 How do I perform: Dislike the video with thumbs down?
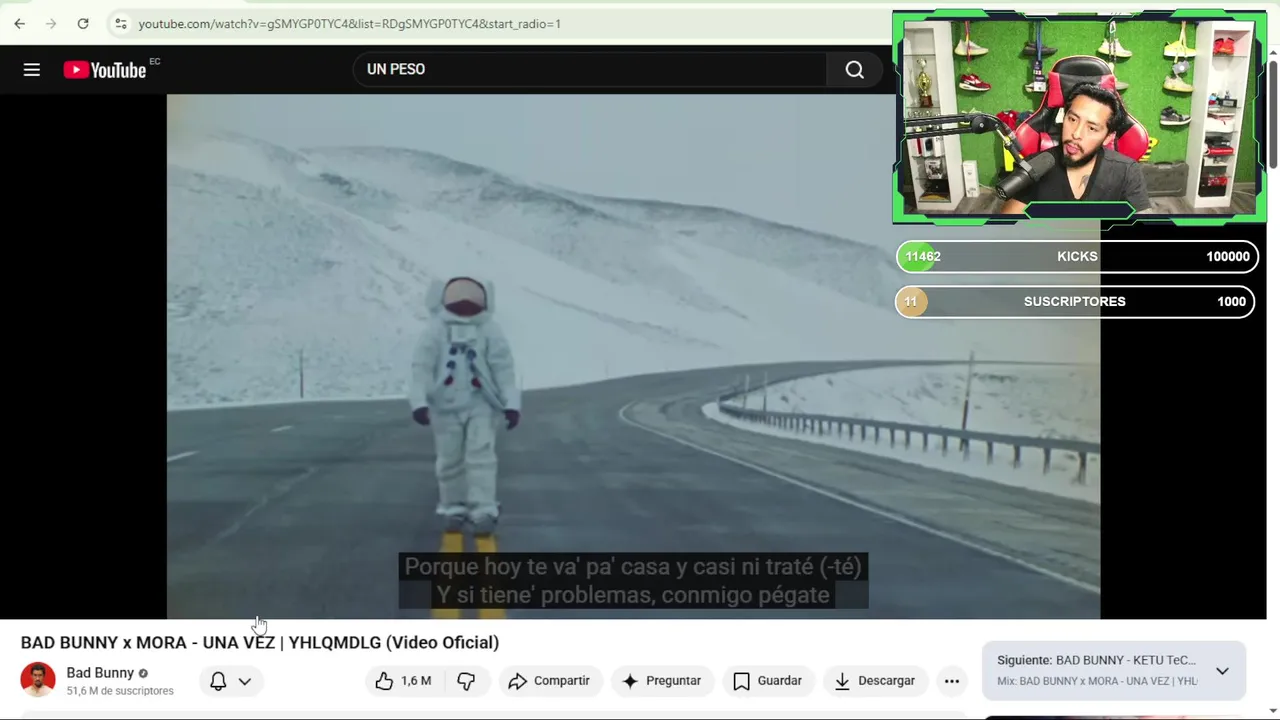466,681
